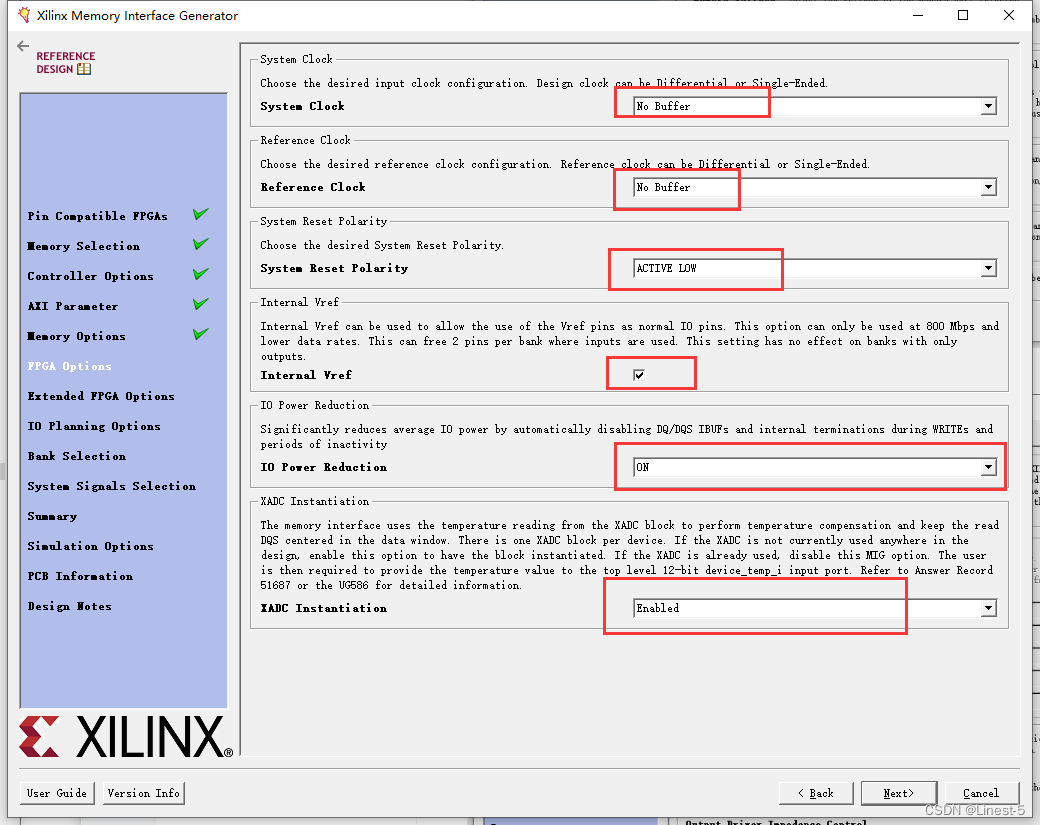Click the Reference Design book icon

pos(84,69)
